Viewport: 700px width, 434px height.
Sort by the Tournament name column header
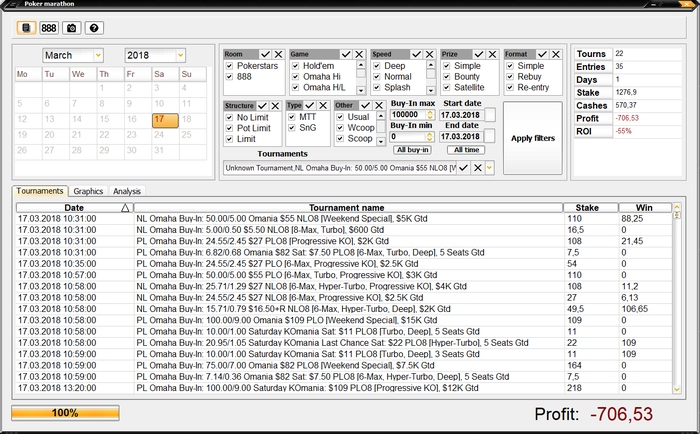point(348,208)
